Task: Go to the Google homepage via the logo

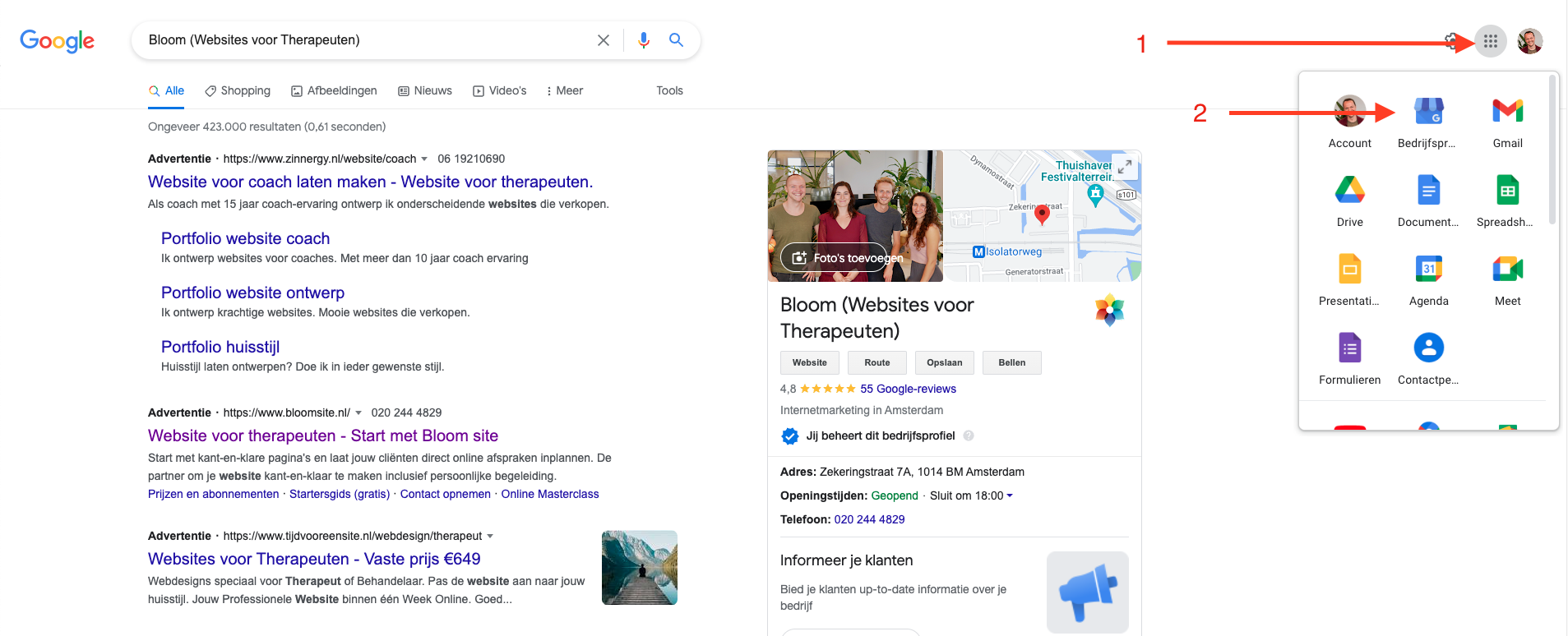Action: pyautogui.click(x=57, y=40)
